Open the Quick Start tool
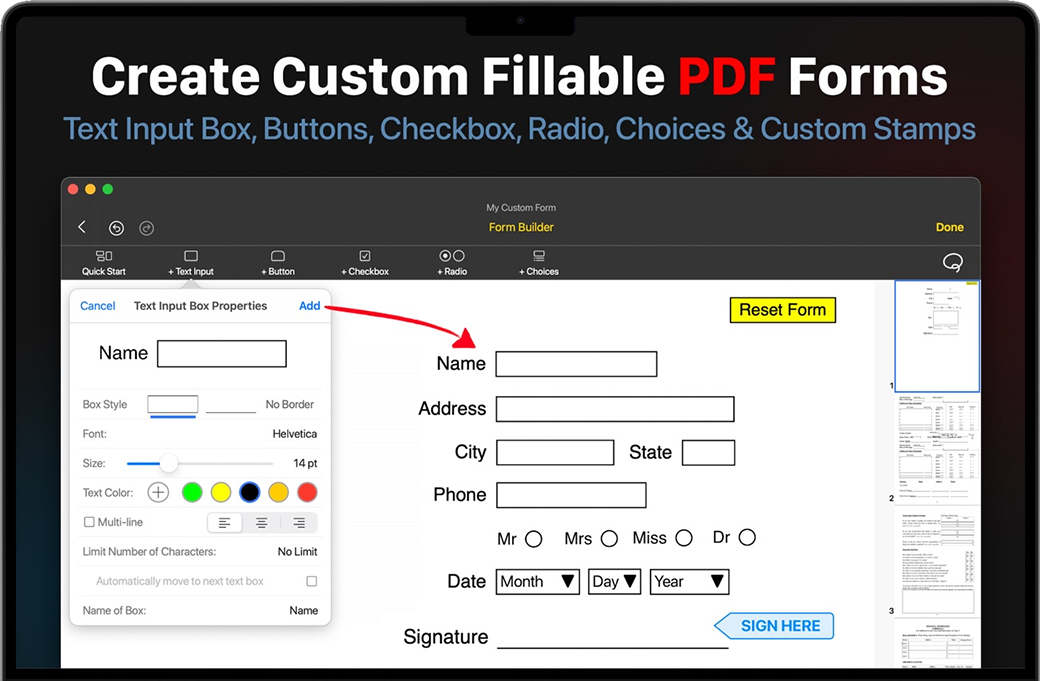 coord(104,263)
